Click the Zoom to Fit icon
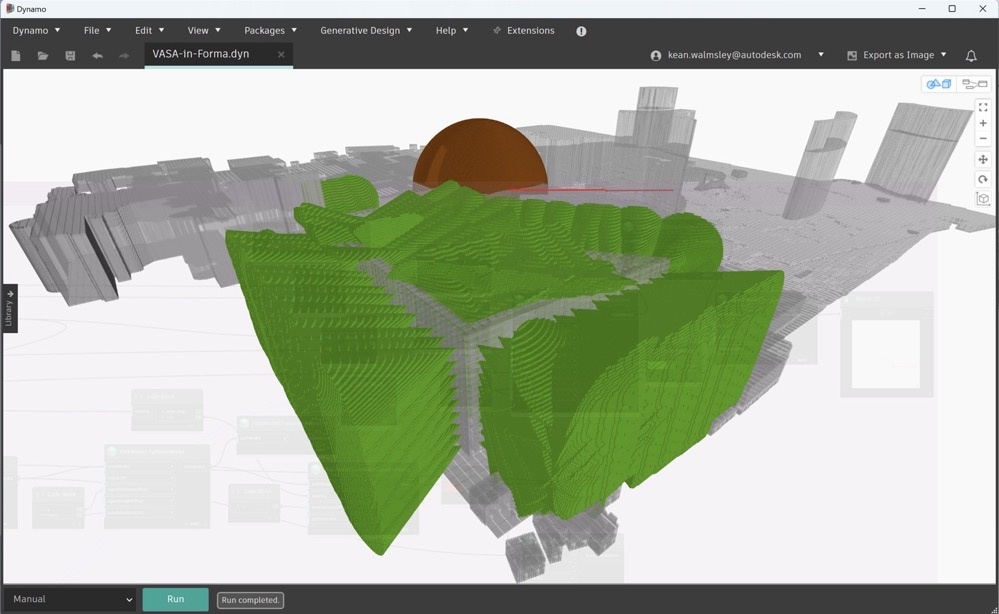This screenshot has height=614, width=999. pyautogui.click(x=983, y=107)
